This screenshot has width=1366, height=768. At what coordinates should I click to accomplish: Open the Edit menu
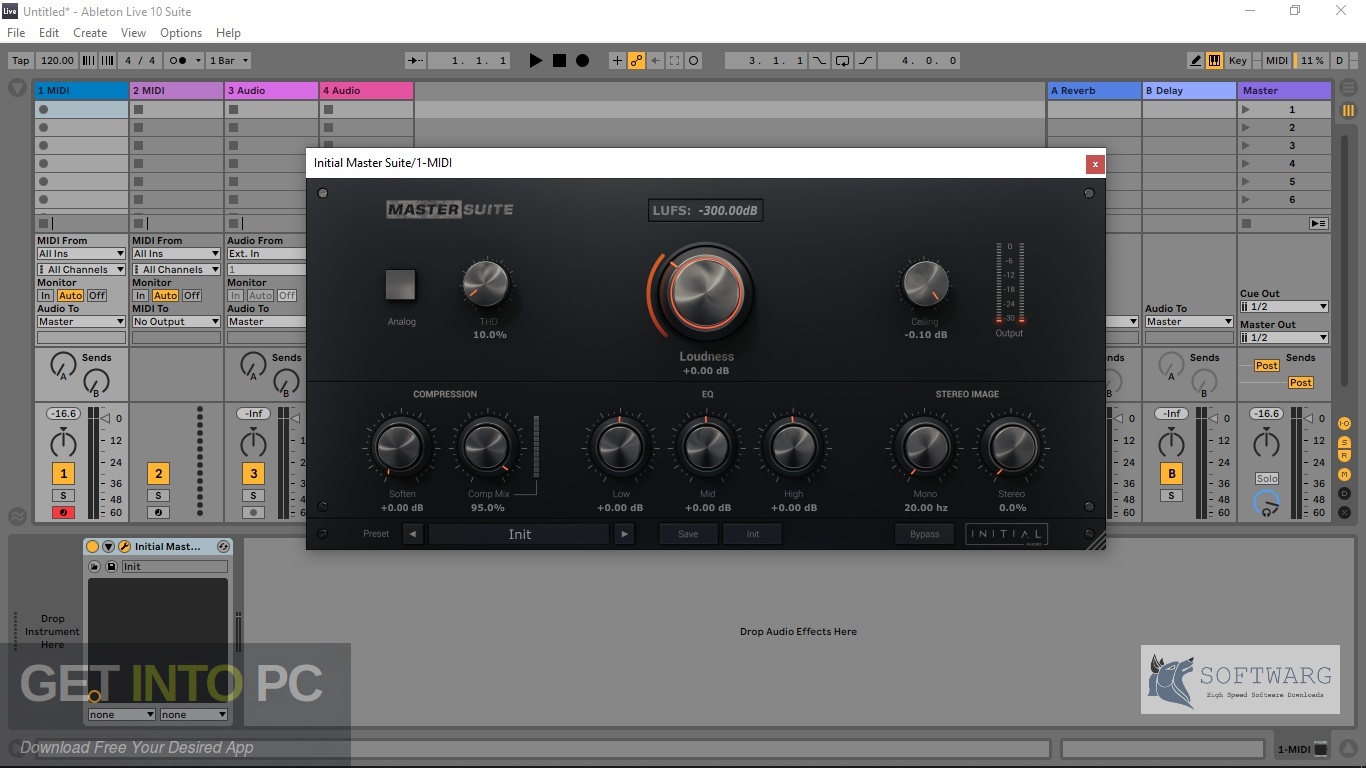(x=49, y=33)
